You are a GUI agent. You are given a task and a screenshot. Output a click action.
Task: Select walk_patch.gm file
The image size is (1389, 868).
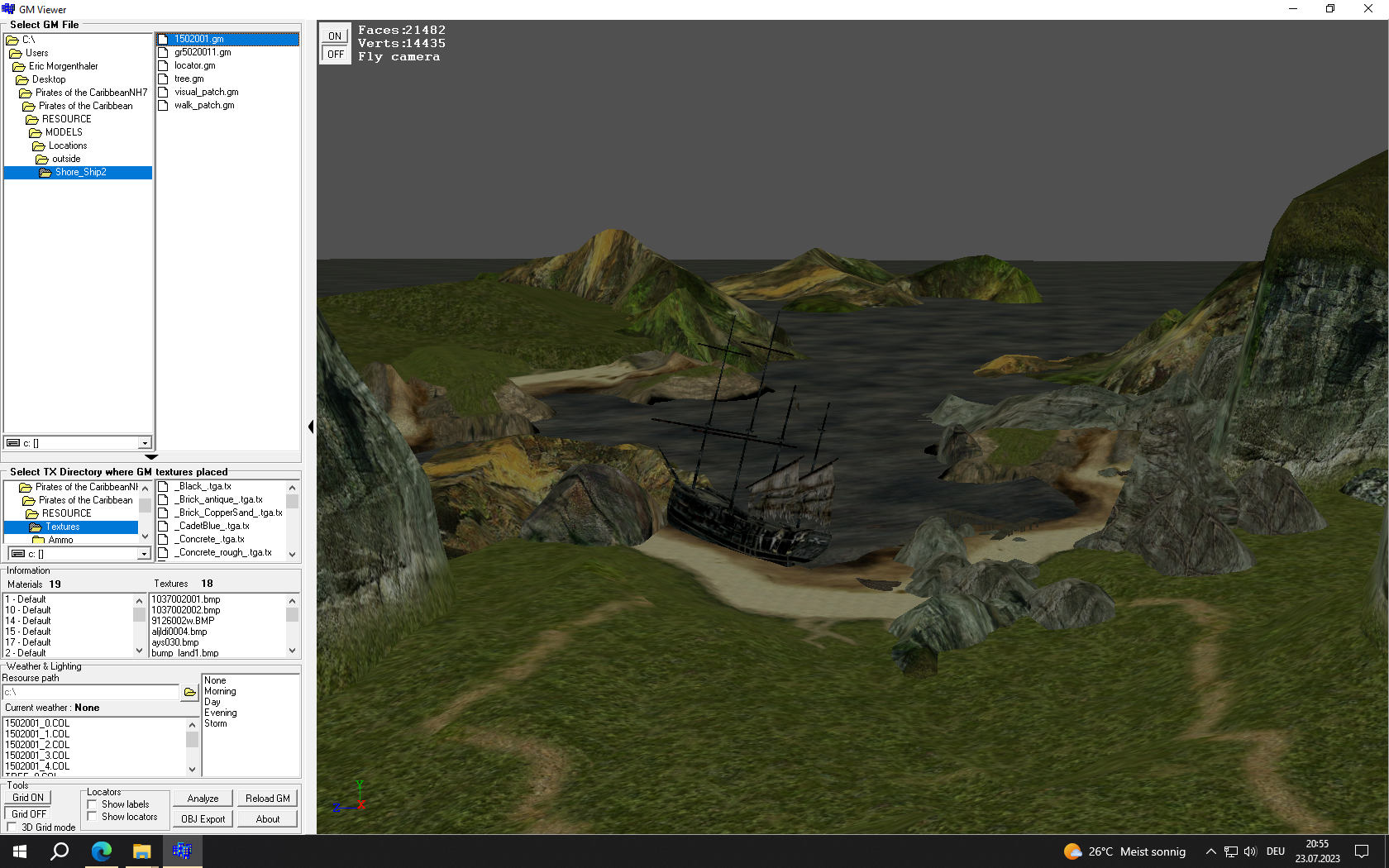click(x=204, y=105)
